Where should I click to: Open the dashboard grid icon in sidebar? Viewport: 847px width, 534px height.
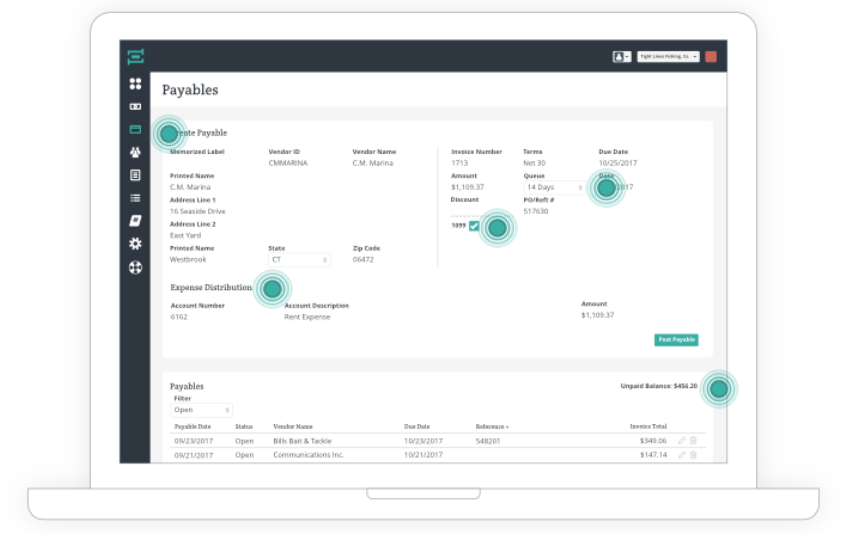135,84
